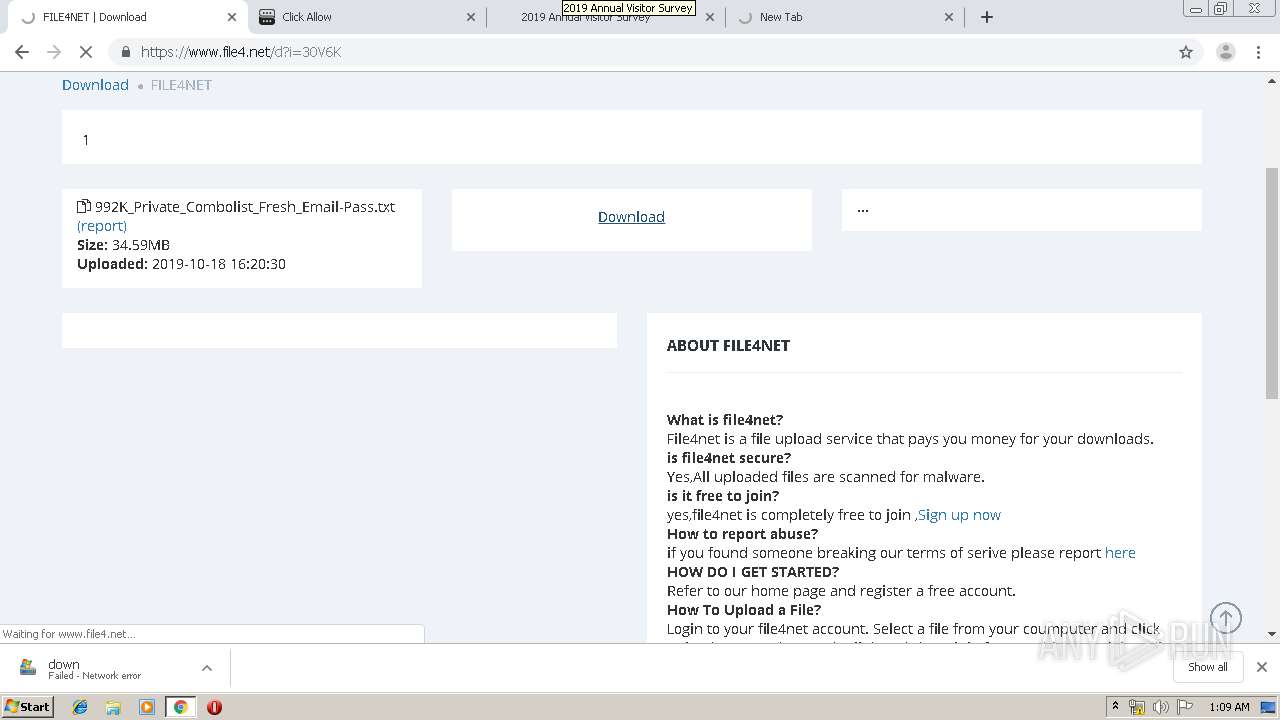Click the scrollbar down arrow
This screenshot has height=720, width=1280.
pos(1272,633)
